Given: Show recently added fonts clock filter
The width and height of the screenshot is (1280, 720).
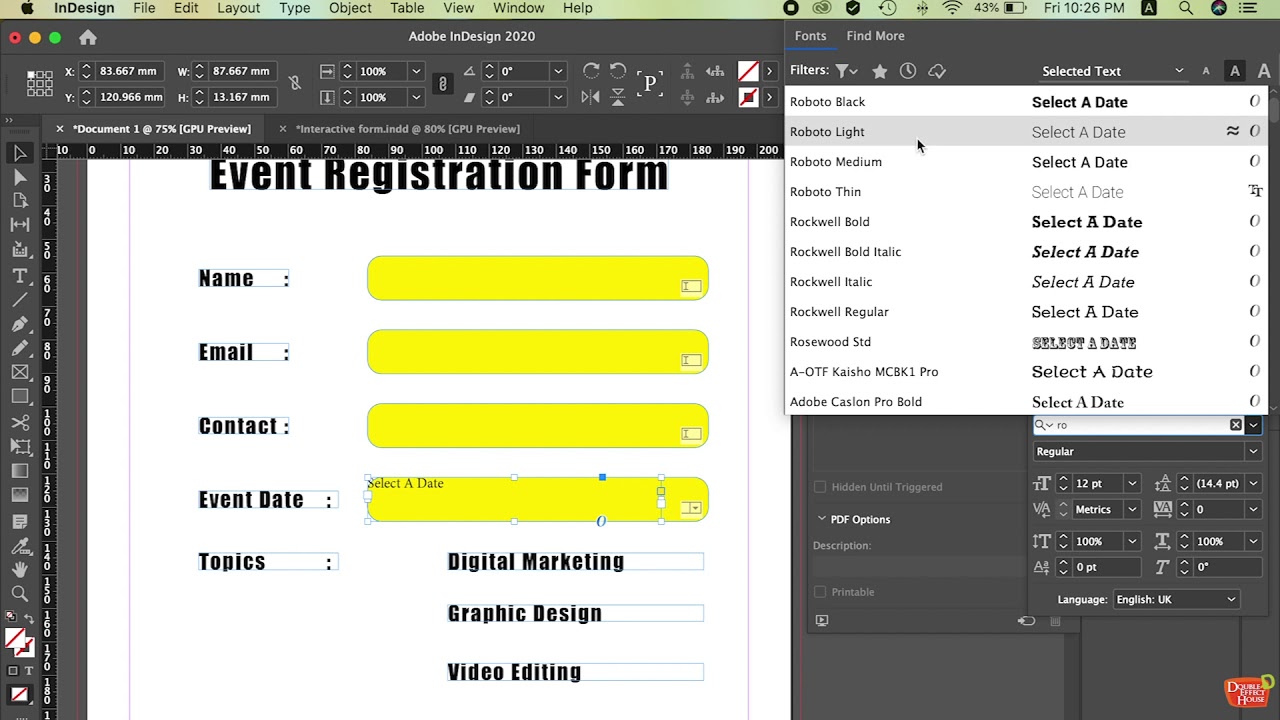Looking at the screenshot, I should (907, 71).
